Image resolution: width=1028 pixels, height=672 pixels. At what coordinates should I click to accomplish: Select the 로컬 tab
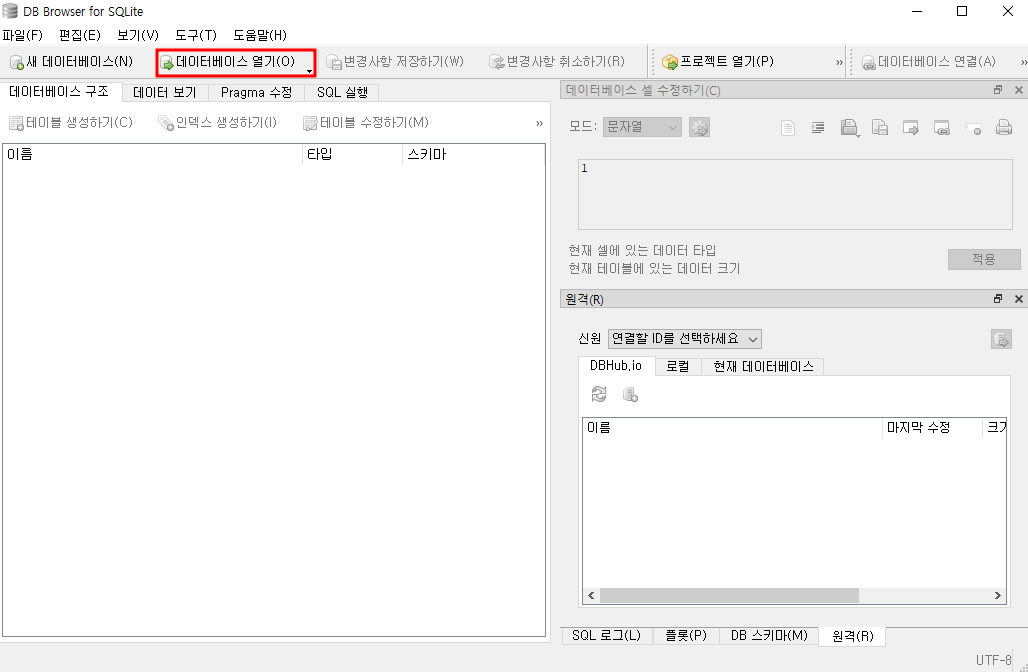pyautogui.click(x=678, y=366)
